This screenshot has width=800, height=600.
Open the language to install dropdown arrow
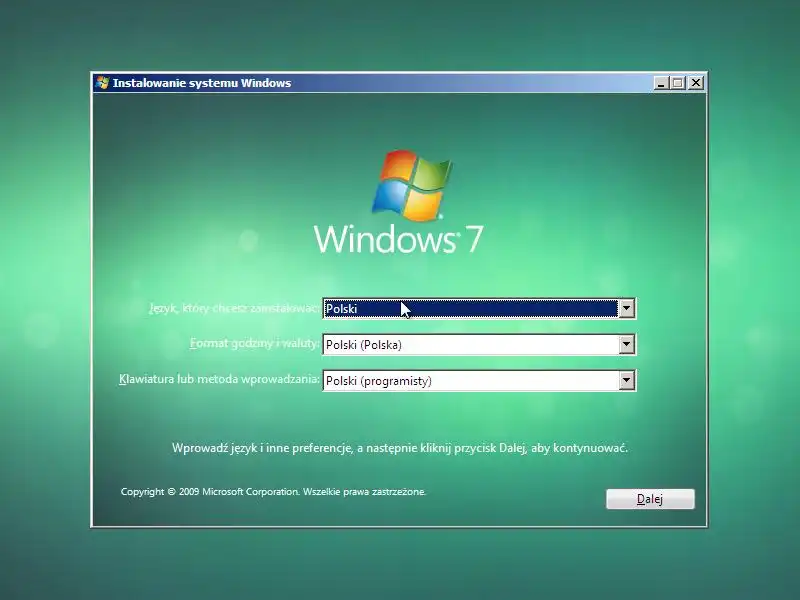point(627,308)
